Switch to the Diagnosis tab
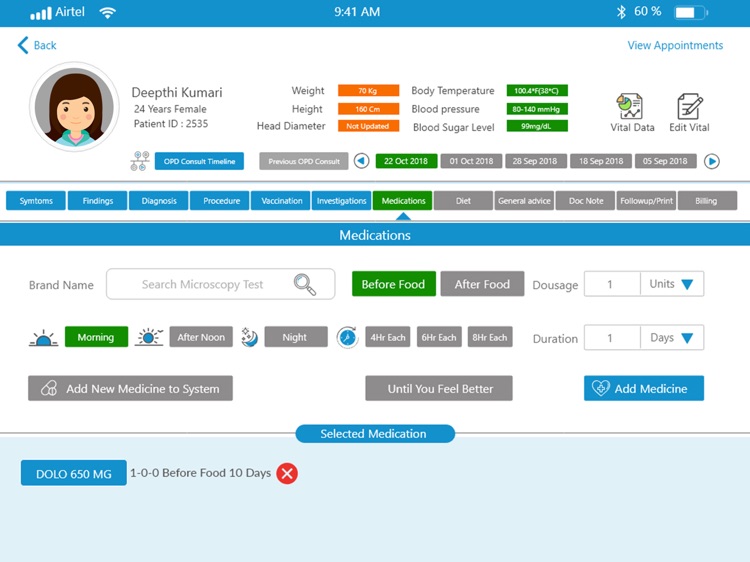This screenshot has width=750, height=562. [159, 201]
